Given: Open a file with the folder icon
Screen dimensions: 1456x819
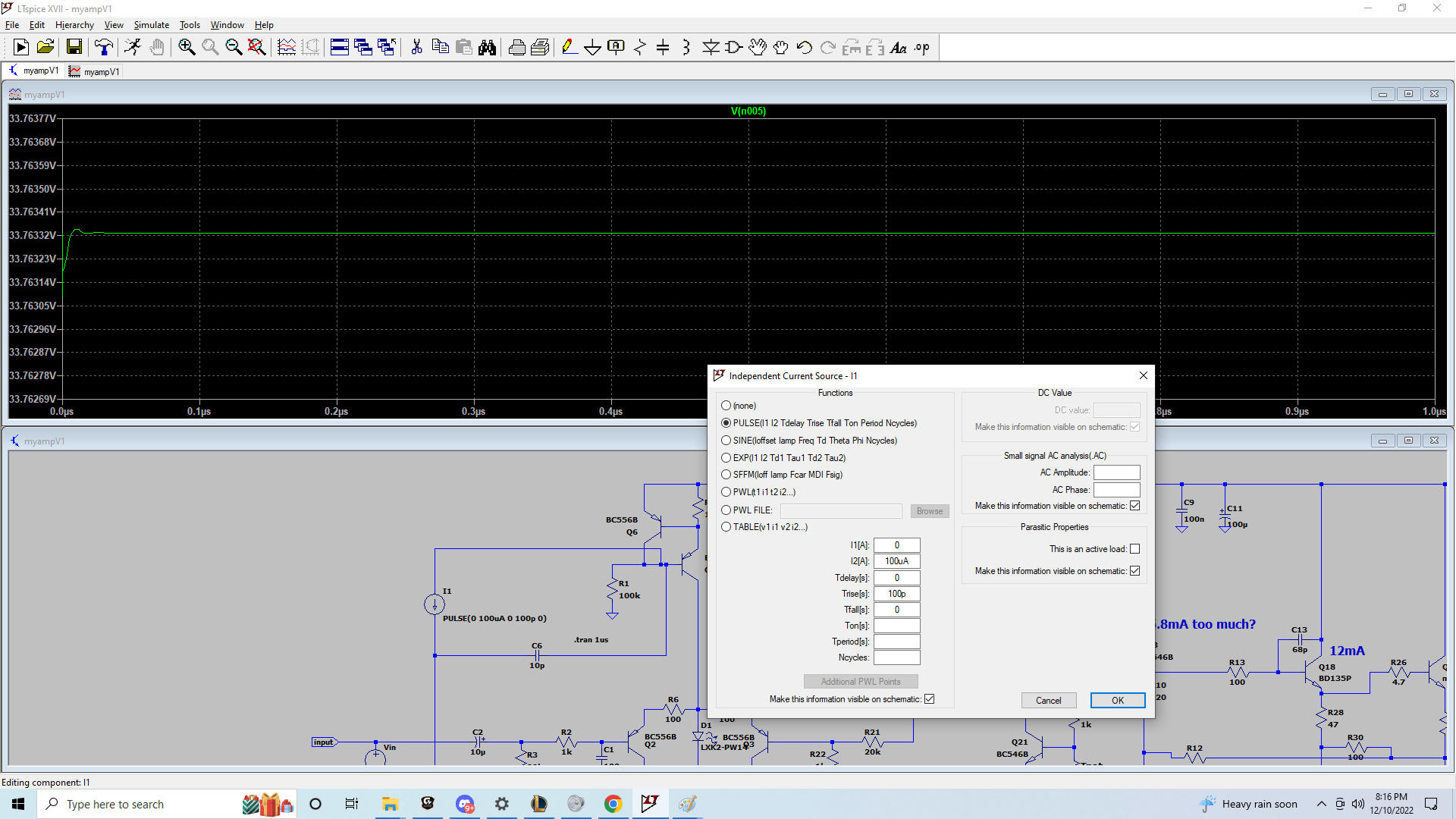Looking at the screenshot, I should click(45, 48).
